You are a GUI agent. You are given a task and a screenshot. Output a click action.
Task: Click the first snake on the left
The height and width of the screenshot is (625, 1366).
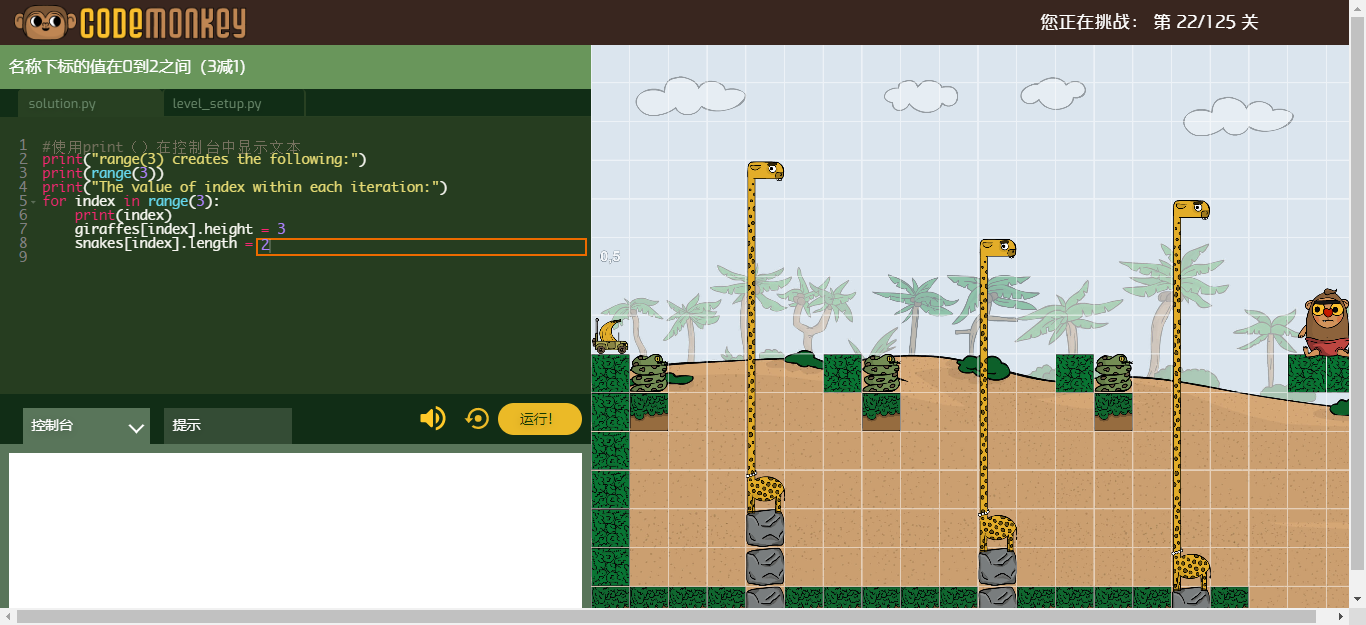coord(648,373)
